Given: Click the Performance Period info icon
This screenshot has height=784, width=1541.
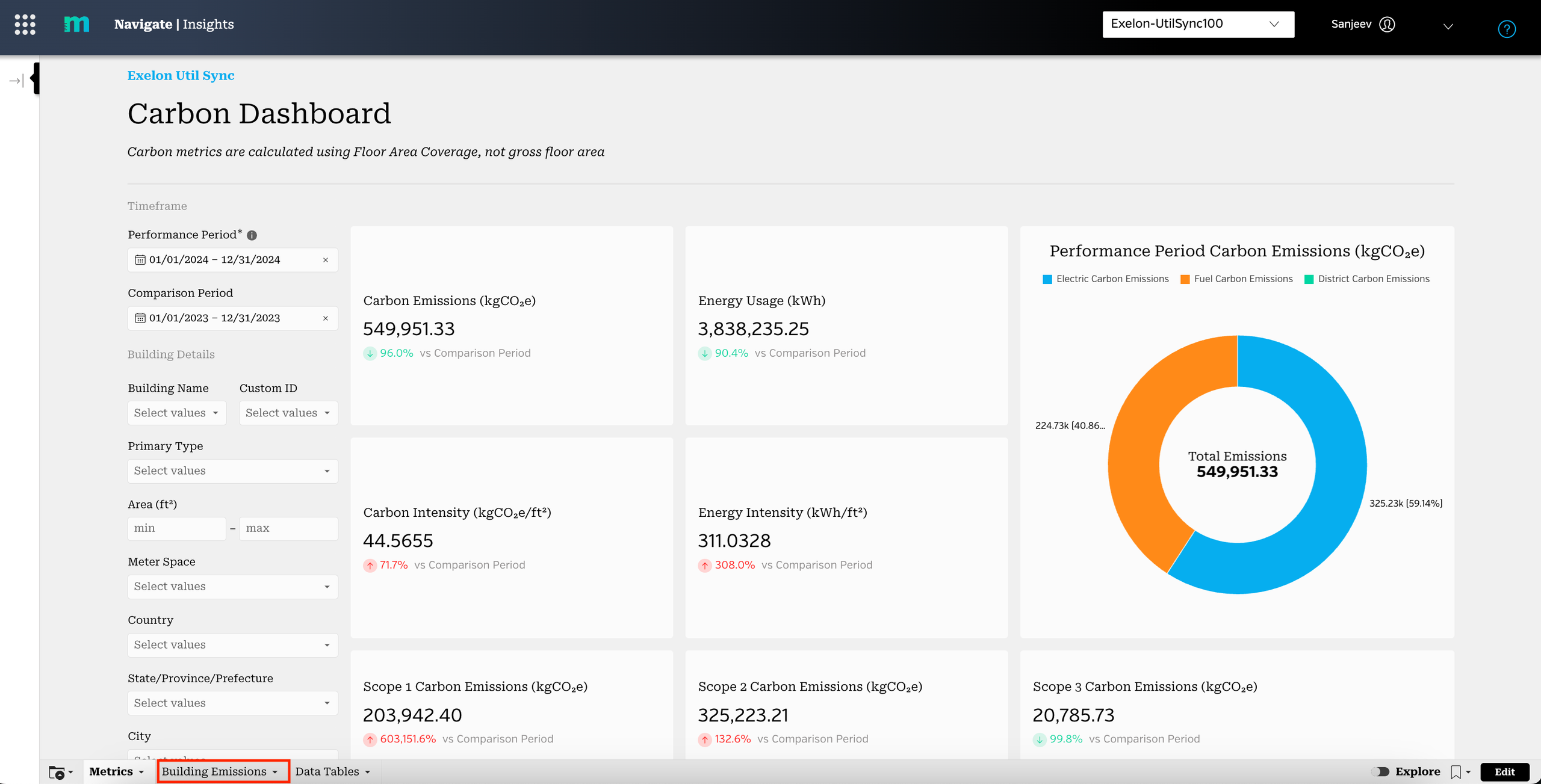Looking at the screenshot, I should pyautogui.click(x=252, y=235).
